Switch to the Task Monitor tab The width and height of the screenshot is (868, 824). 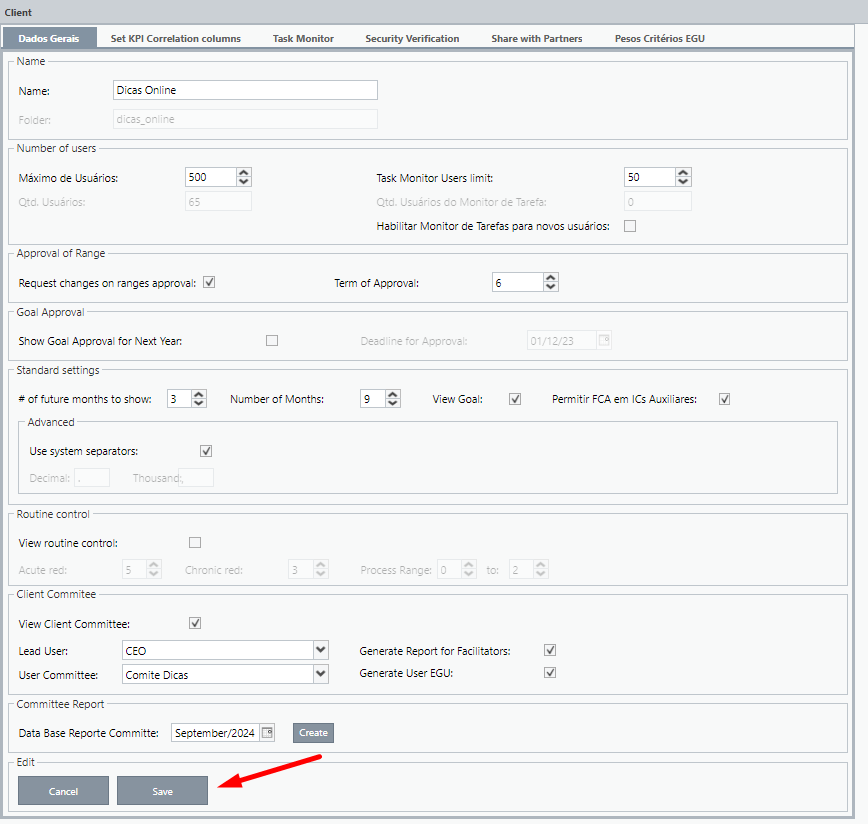(x=303, y=38)
